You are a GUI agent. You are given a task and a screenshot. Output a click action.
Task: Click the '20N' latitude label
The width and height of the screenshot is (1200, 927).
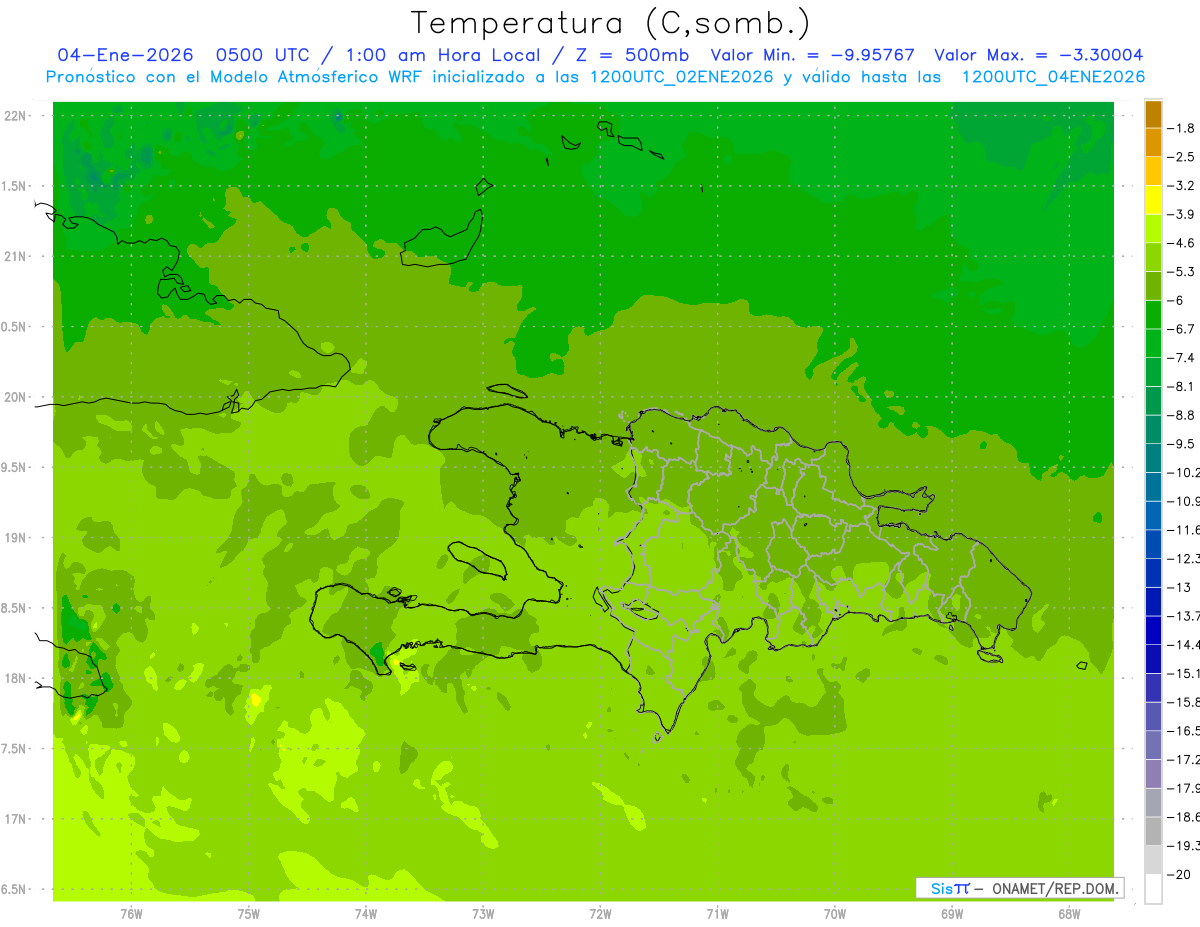(x=16, y=397)
